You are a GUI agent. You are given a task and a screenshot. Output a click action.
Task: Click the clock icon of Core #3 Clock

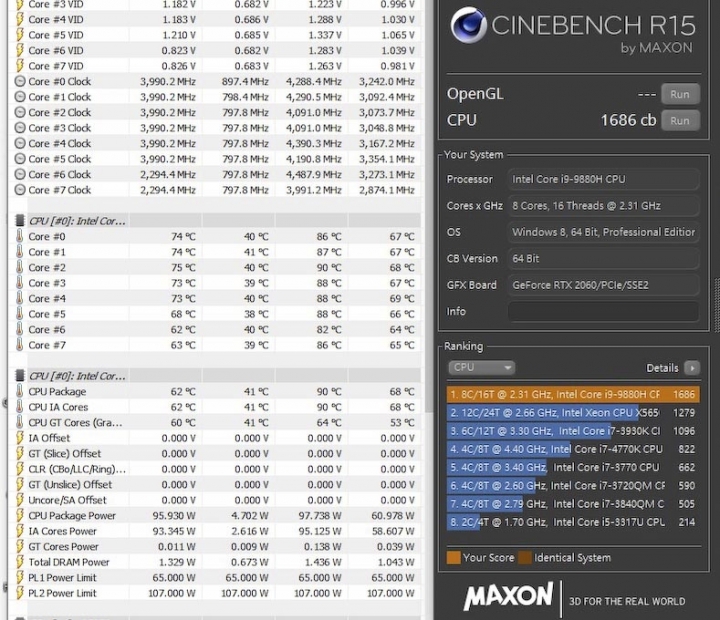20,128
